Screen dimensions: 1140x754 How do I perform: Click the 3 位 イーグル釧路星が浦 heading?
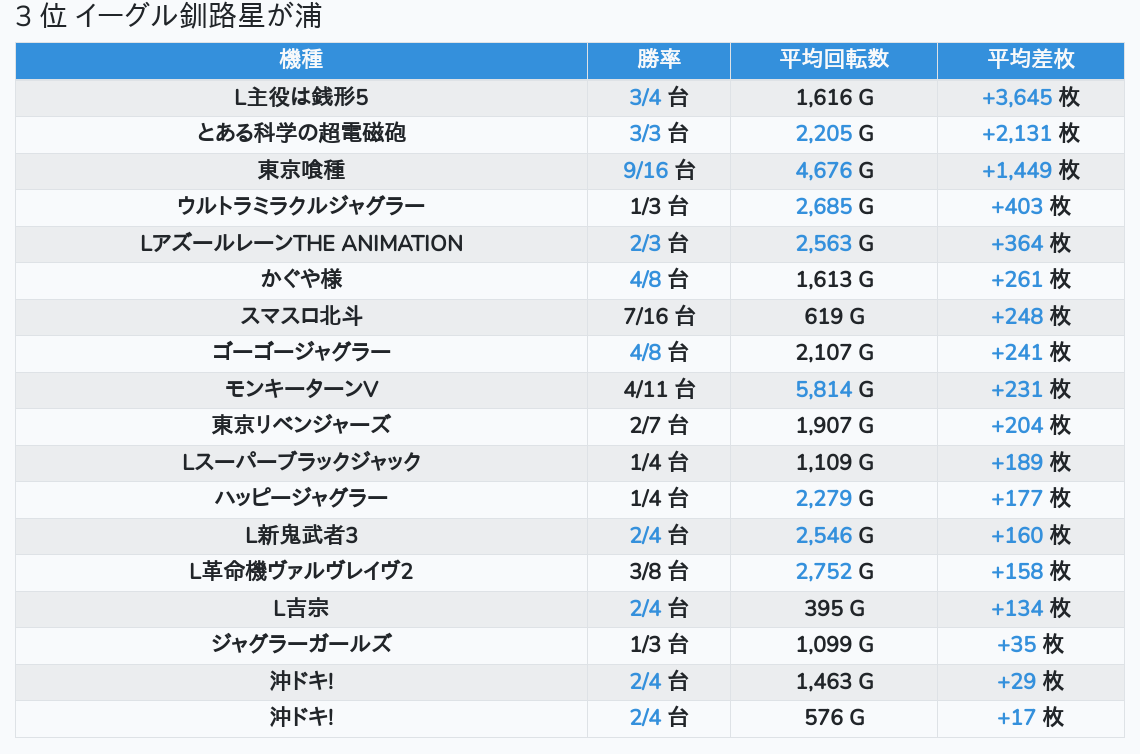click(x=168, y=17)
